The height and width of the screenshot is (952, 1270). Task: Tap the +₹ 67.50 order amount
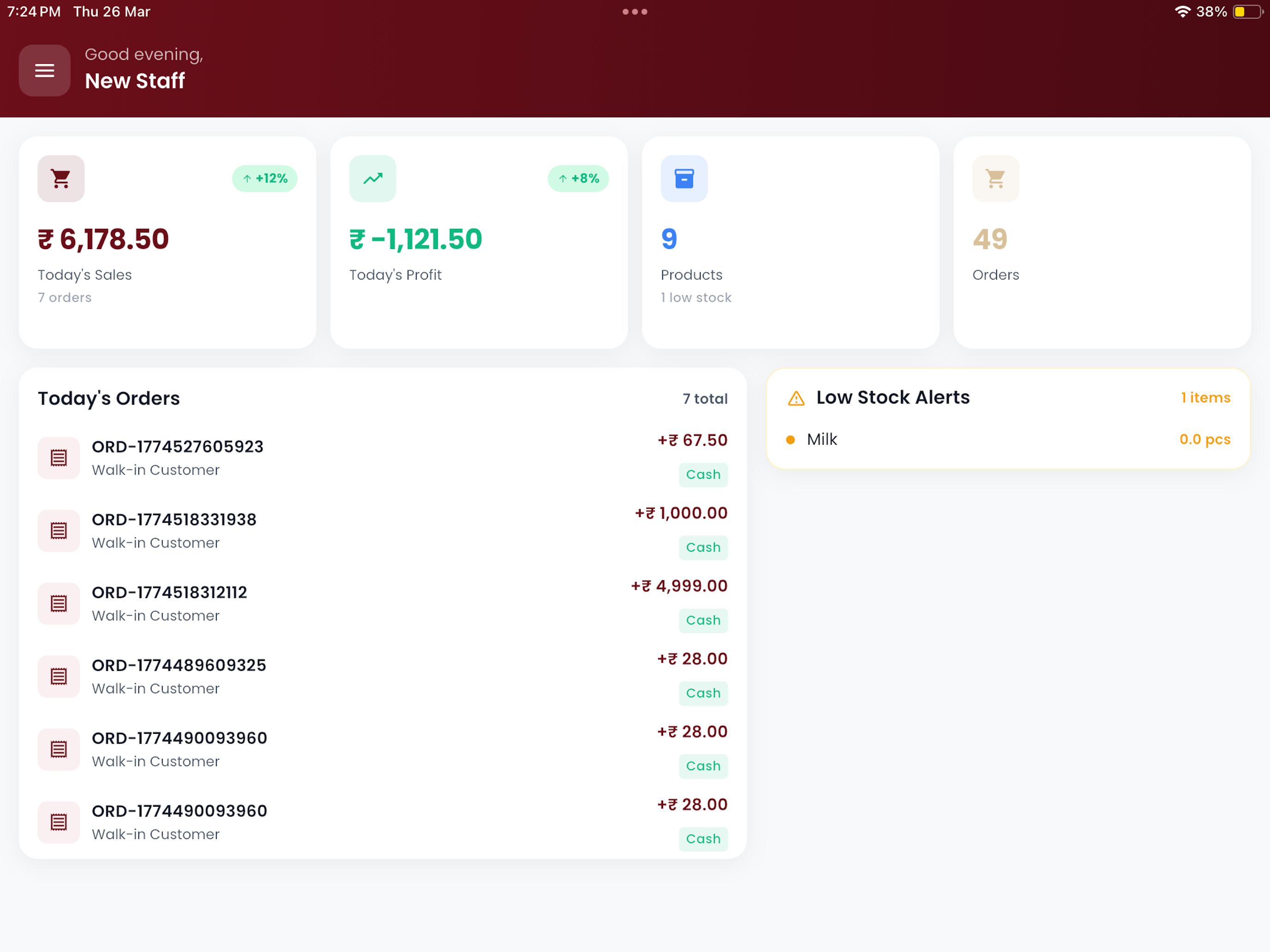pos(692,440)
